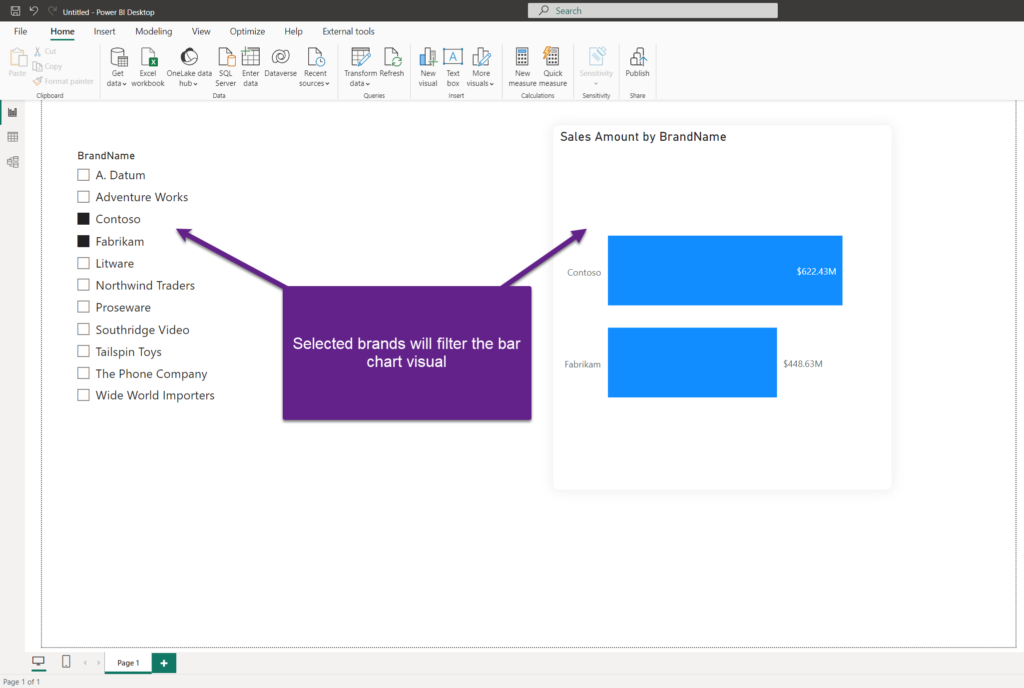Viewport: 1024px width, 688px height.
Task: Click Cut in Clipboard group
Action: tap(45, 51)
